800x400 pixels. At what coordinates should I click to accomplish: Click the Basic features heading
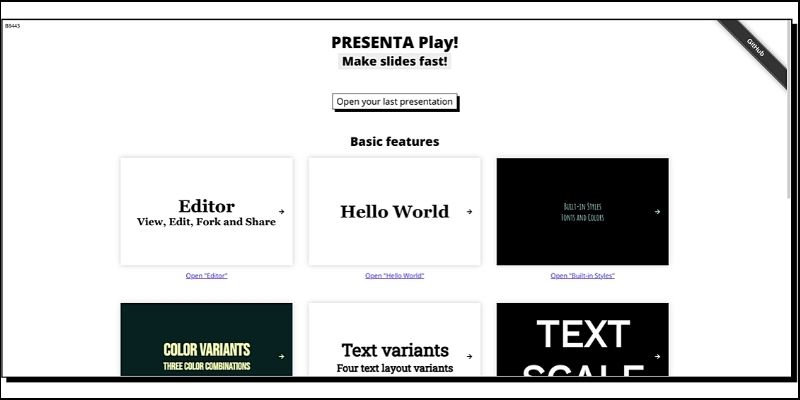click(395, 141)
